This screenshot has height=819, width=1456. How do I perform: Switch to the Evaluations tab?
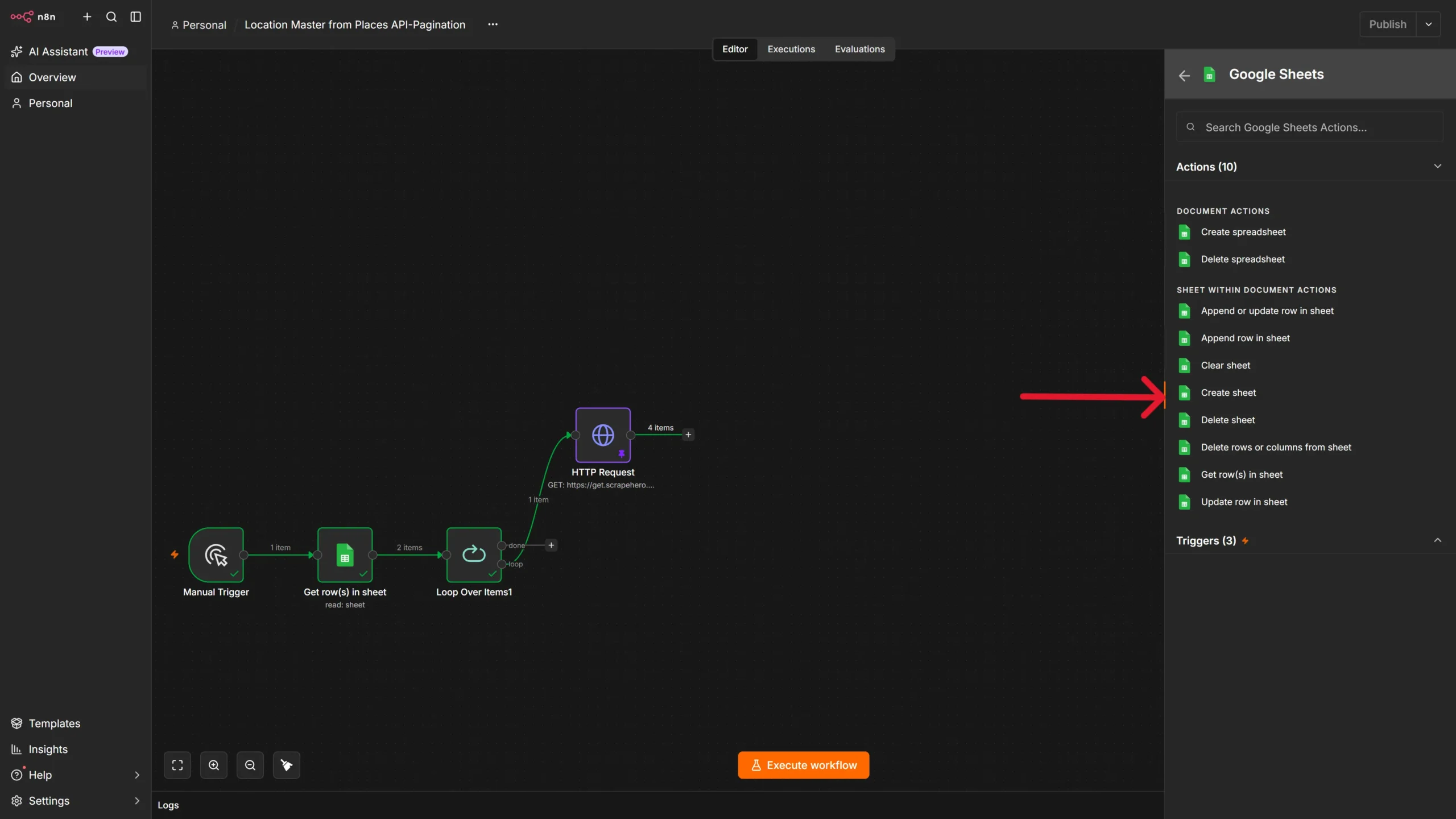tap(859, 49)
